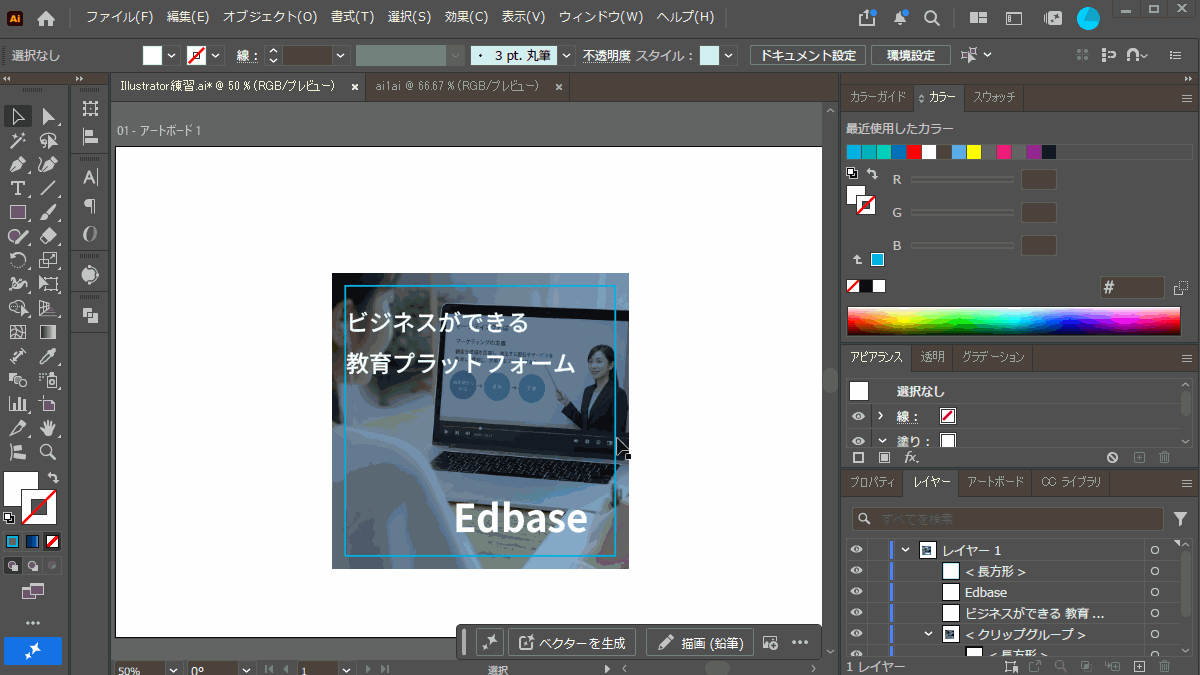Select the Selection tool arrow

point(18,117)
